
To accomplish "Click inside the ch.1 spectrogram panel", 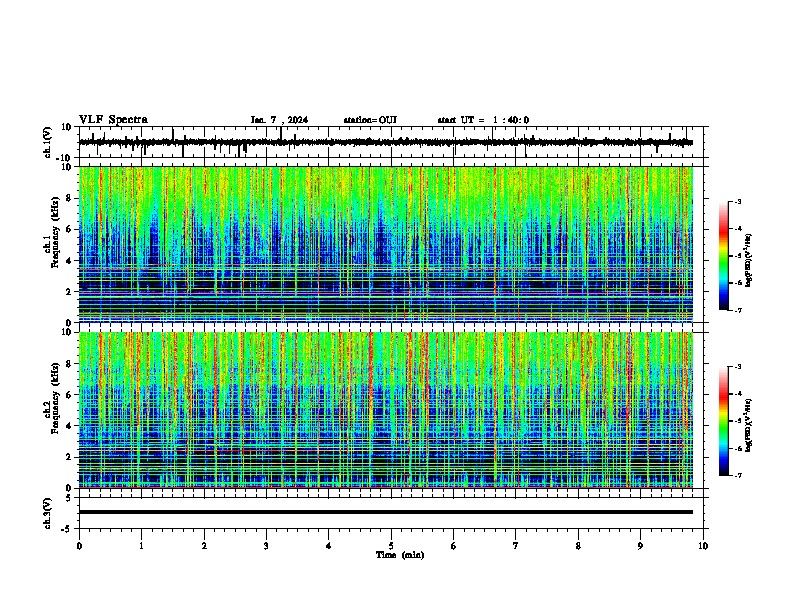I will [386, 244].
